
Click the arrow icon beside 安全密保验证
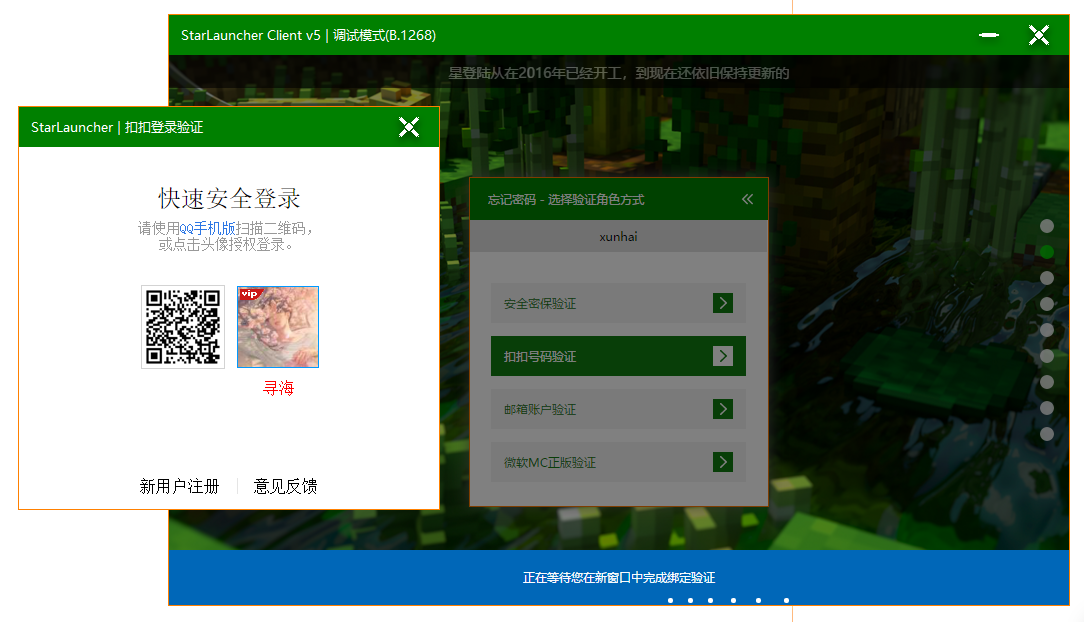[x=722, y=303]
